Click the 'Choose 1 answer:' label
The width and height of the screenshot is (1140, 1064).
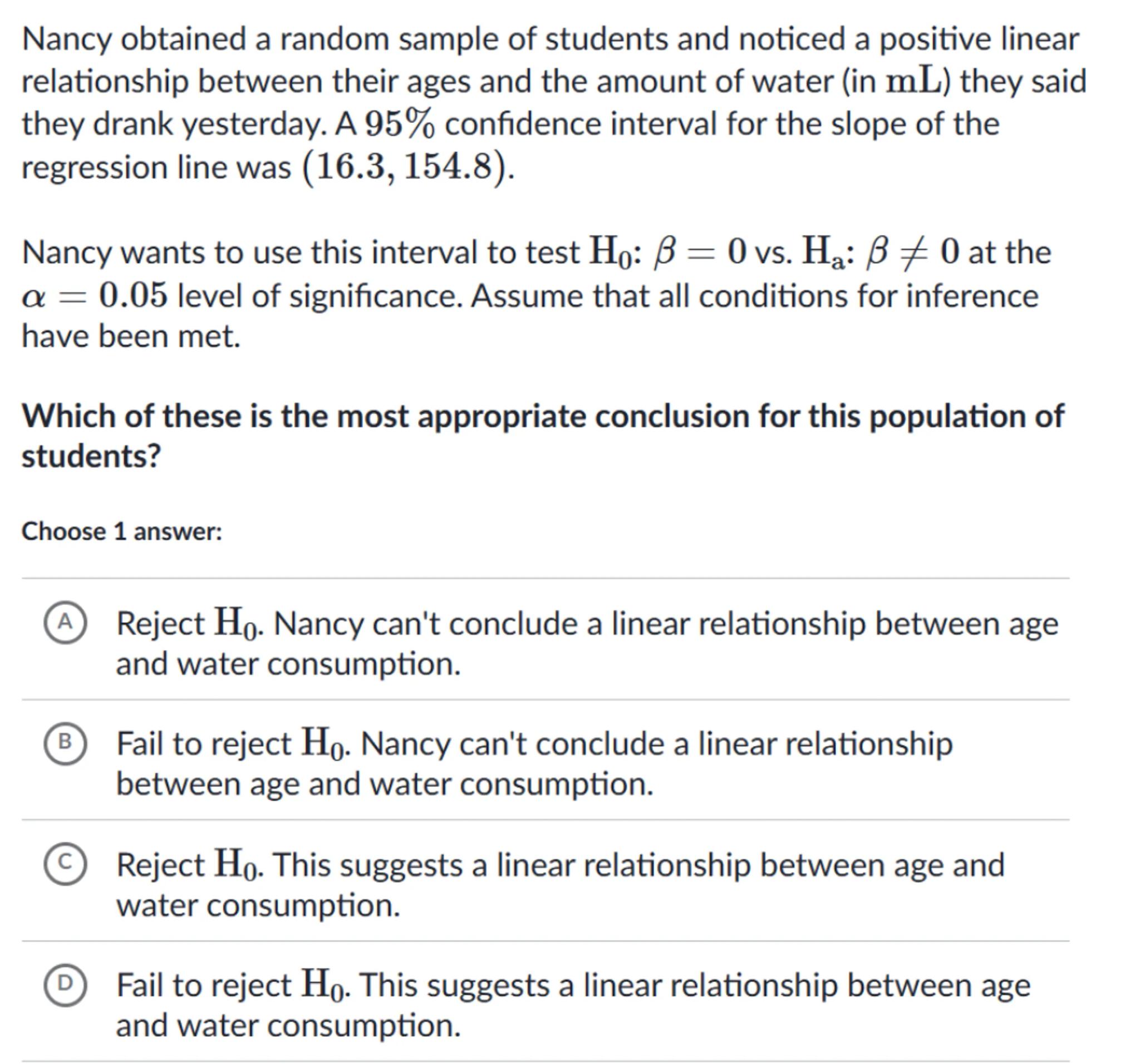121,531
